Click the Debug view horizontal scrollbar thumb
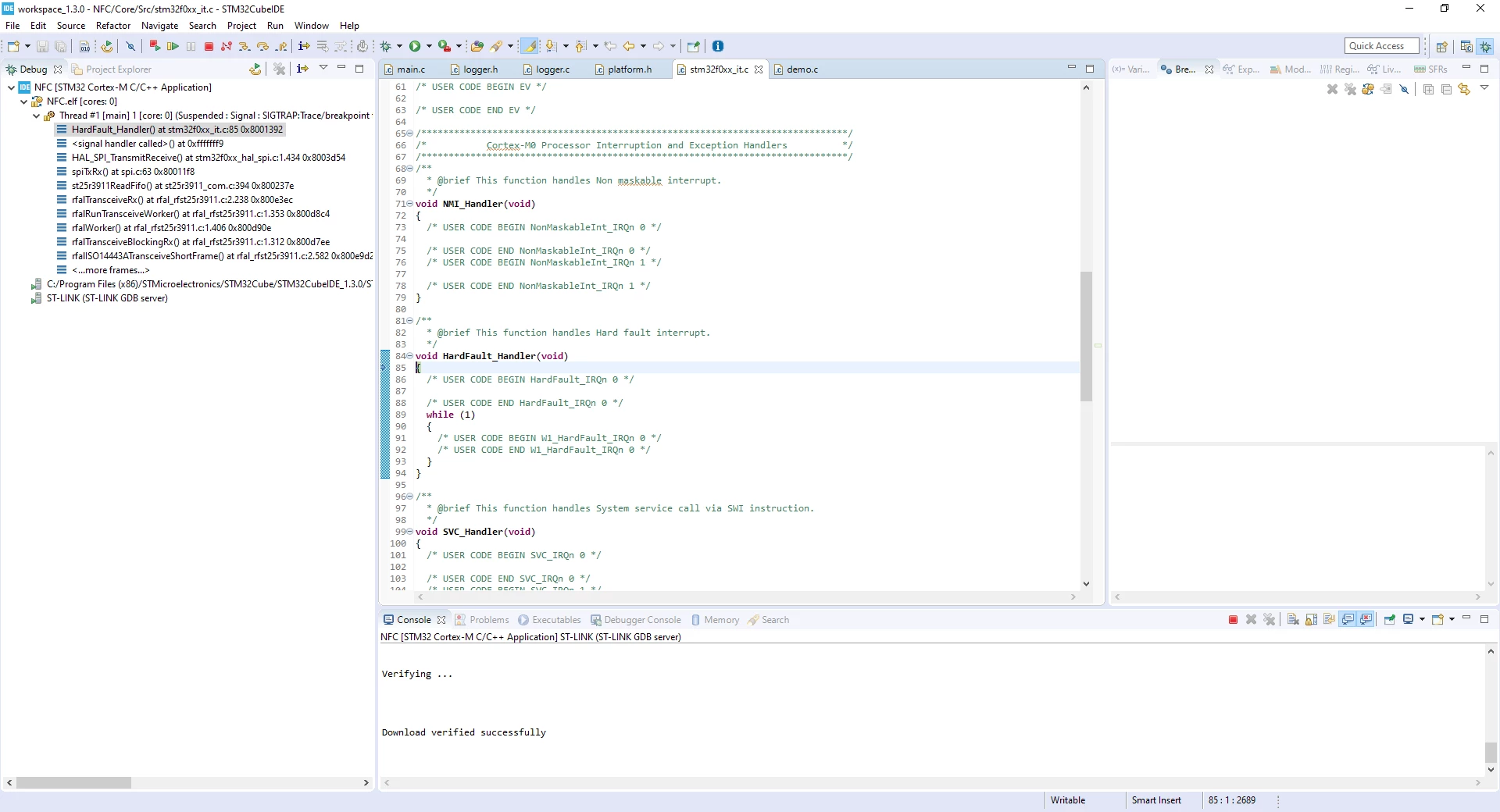This screenshot has width=1500, height=812. tap(73, 782)
